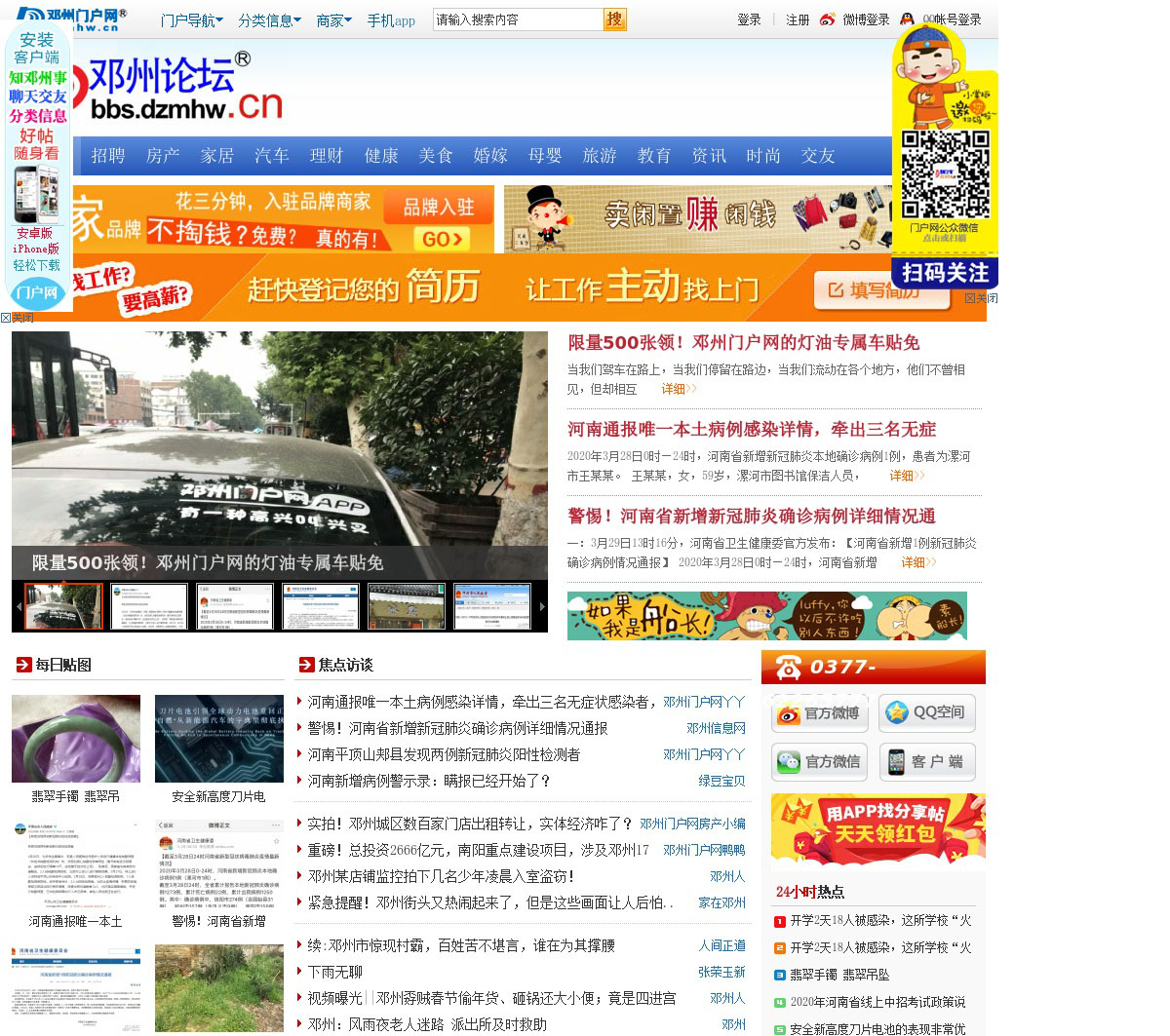
Task: Click the QQ空间 button
Action: [927, 713]
